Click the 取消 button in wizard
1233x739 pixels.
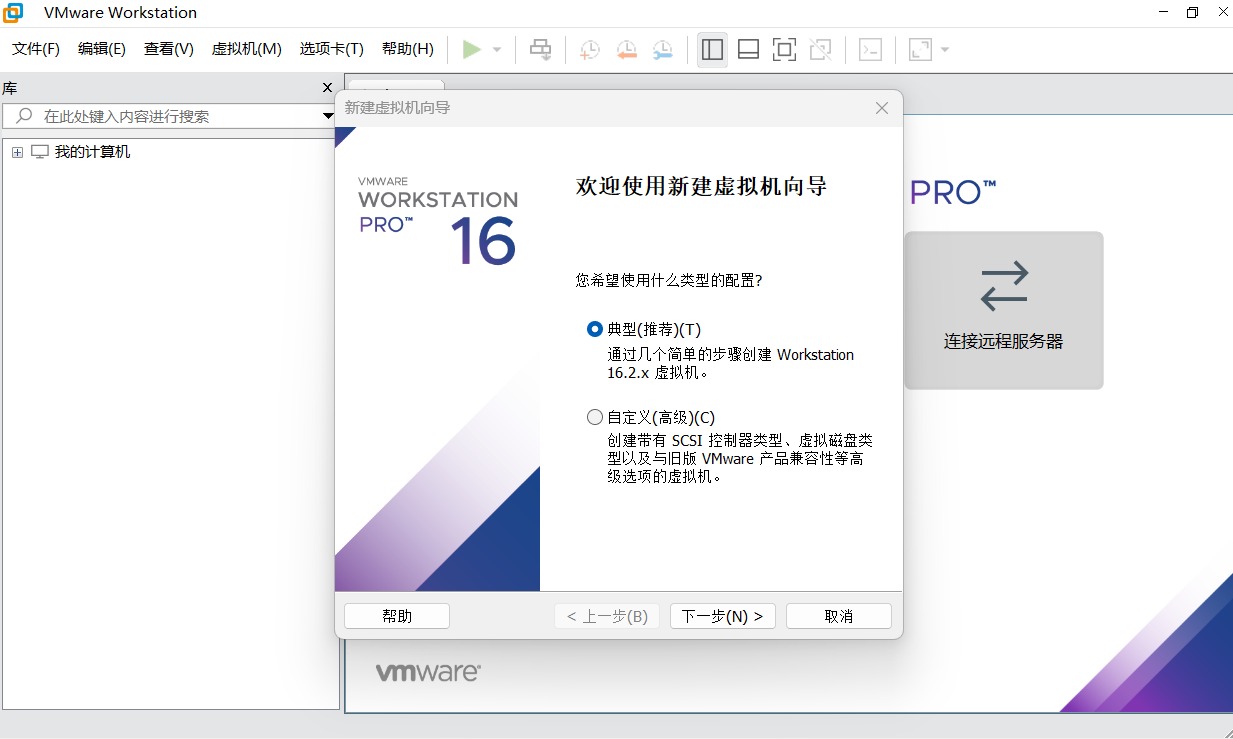[839, 616]
